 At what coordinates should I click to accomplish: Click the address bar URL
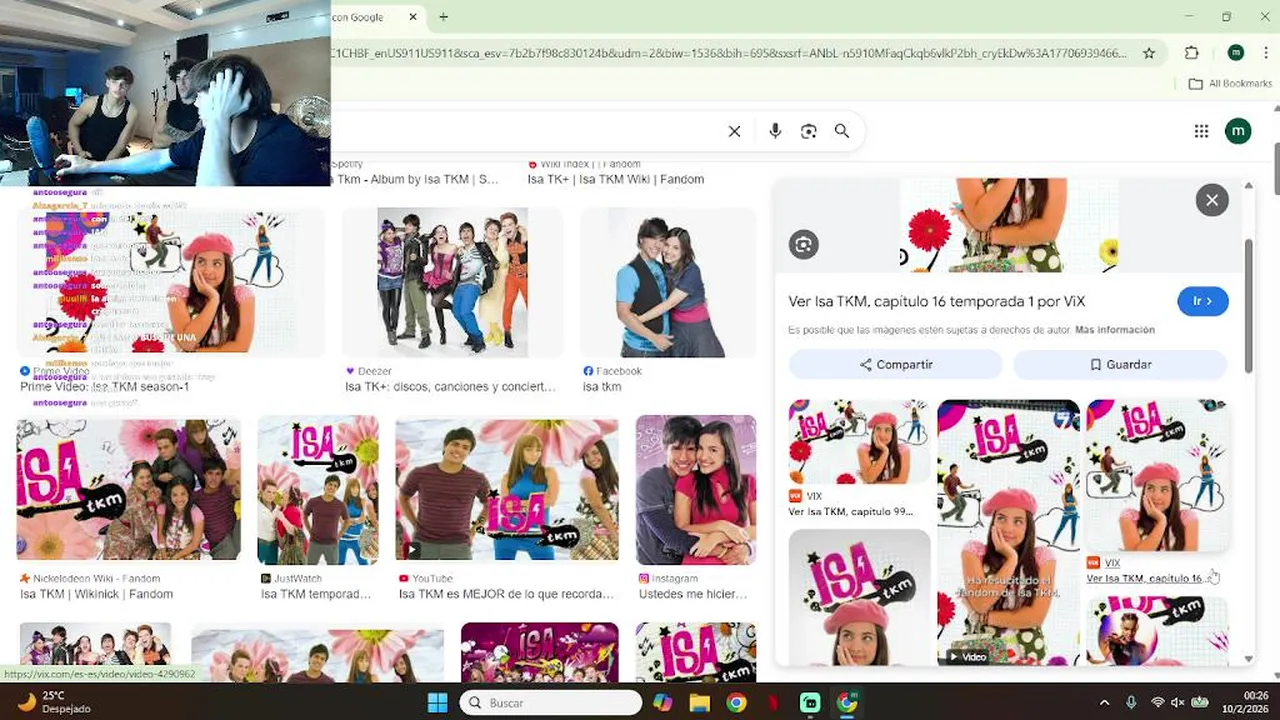(x=730, y=53)
